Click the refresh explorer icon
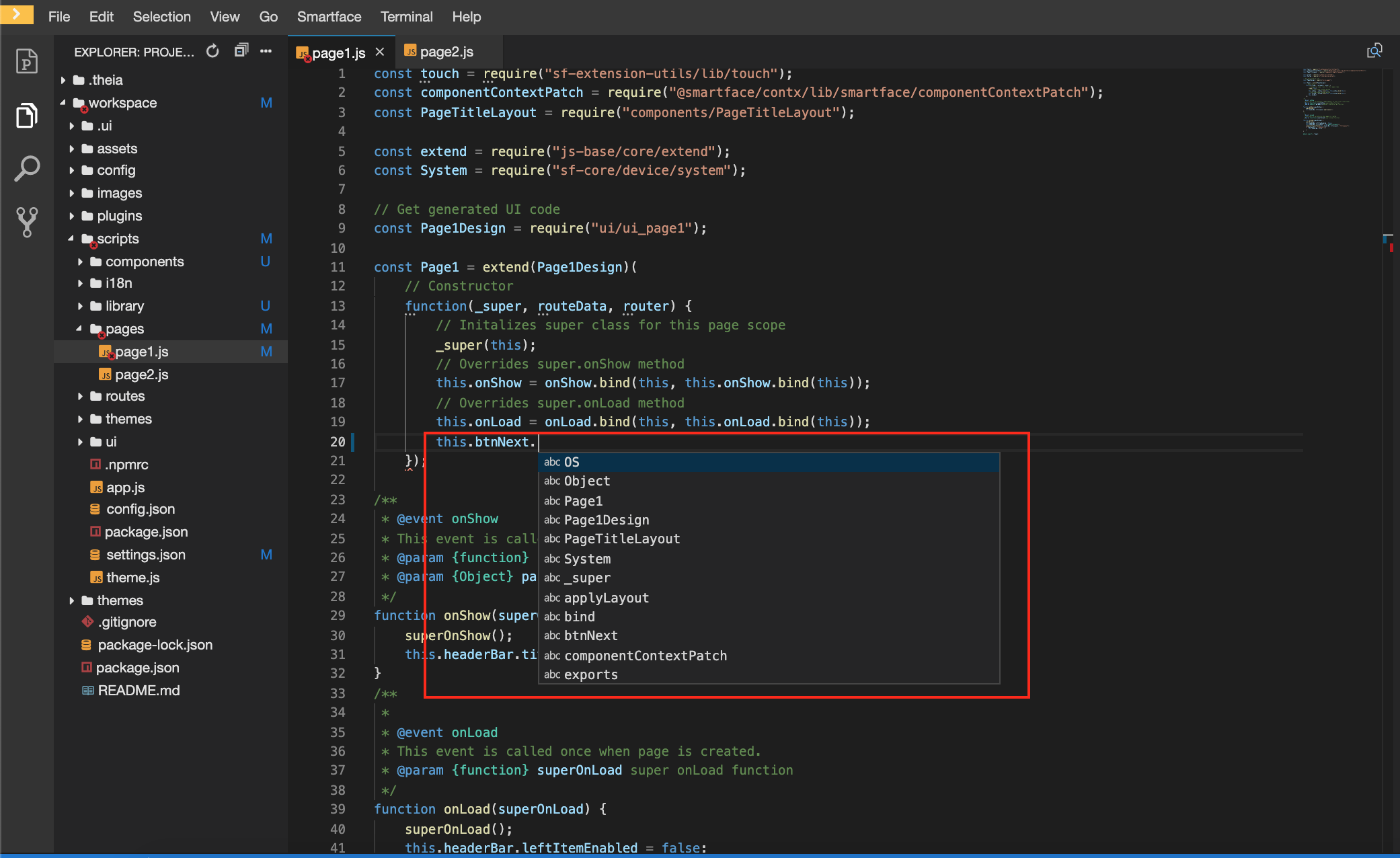 pyautogui.click(x=212, y=51)
